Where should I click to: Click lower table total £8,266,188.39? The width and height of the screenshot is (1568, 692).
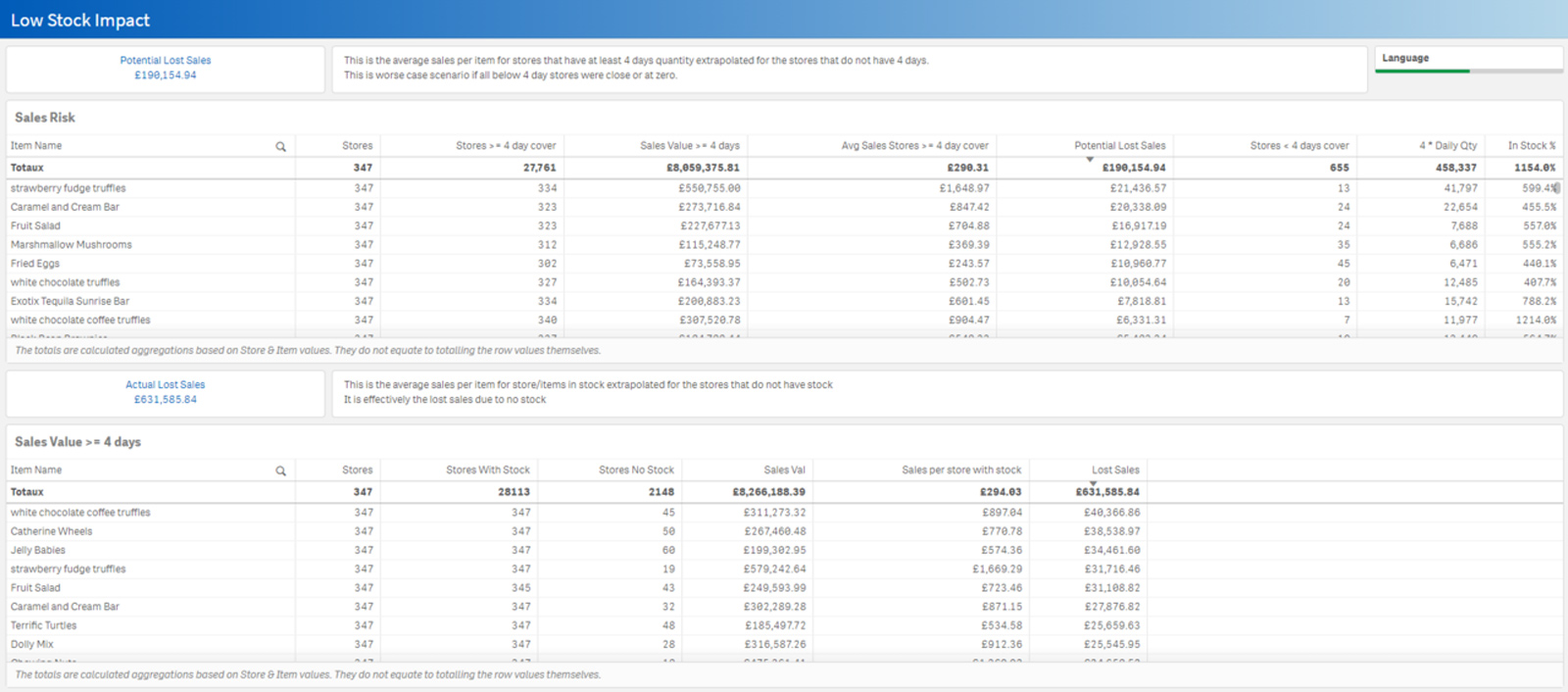coord(769,492)
